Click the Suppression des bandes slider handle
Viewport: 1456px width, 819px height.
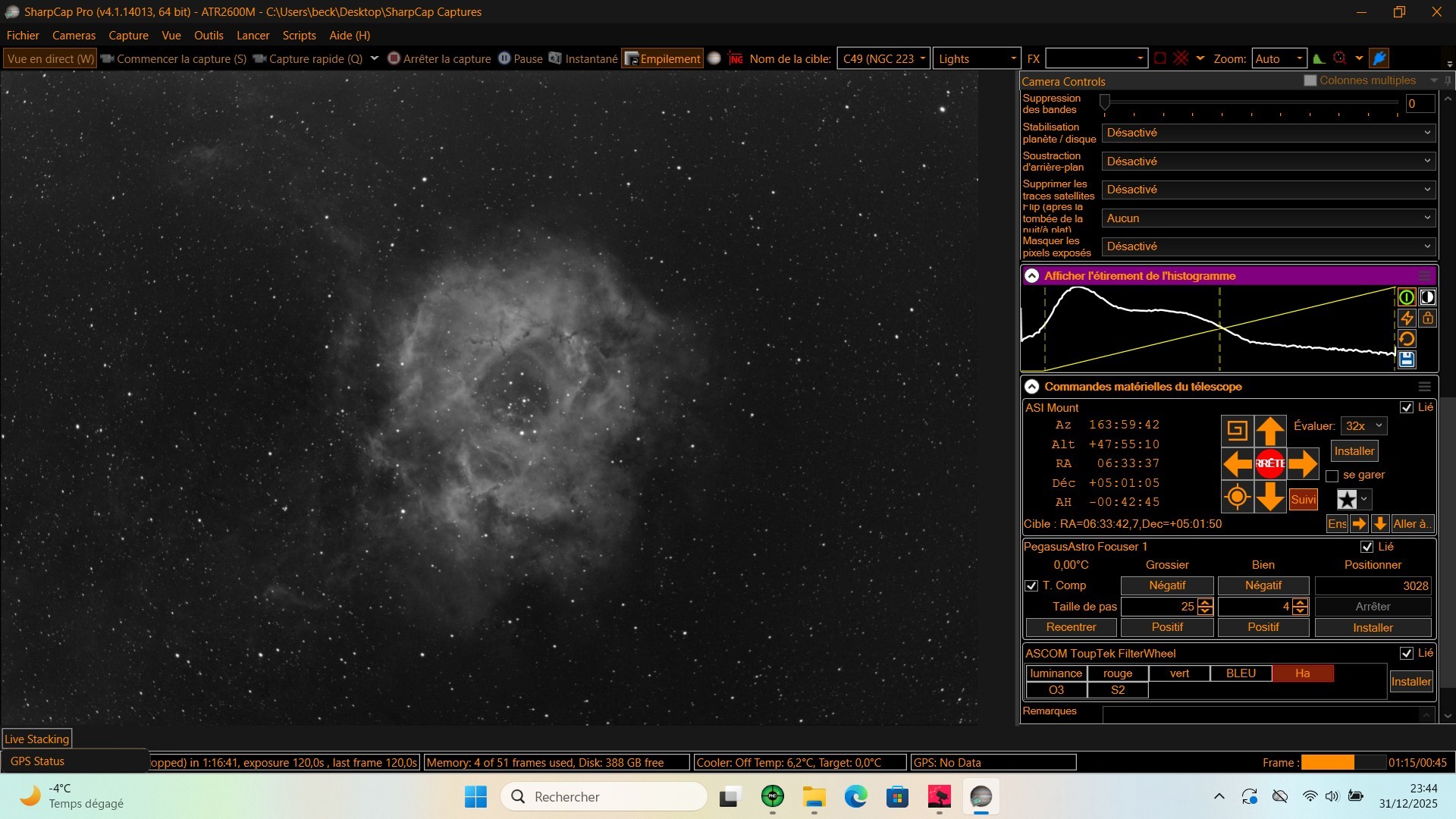[x=1105, y=102]
